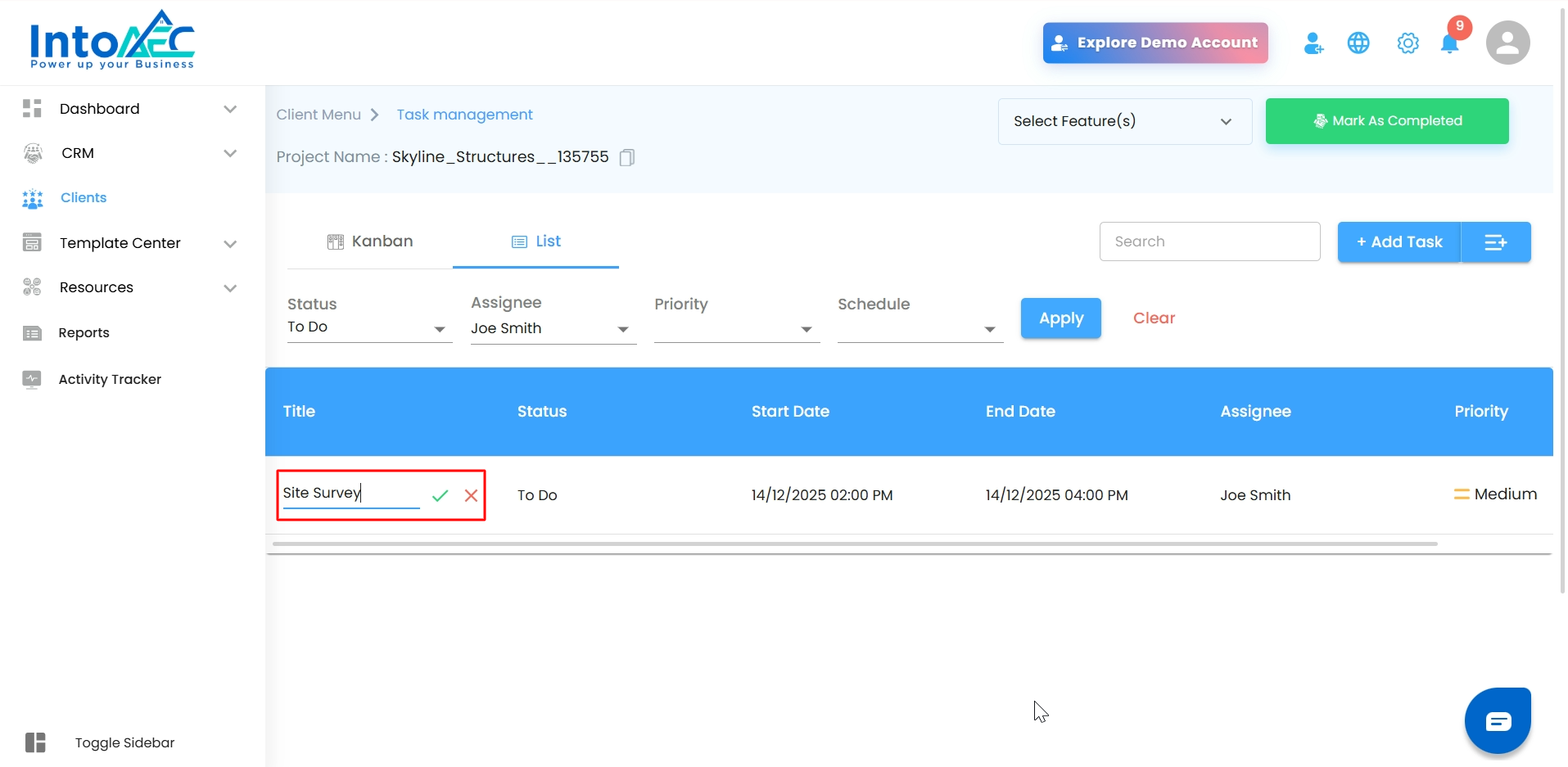Open the Task management breadcrumb link
Screen dimensions: 1568x767
[x=465, y=115]
